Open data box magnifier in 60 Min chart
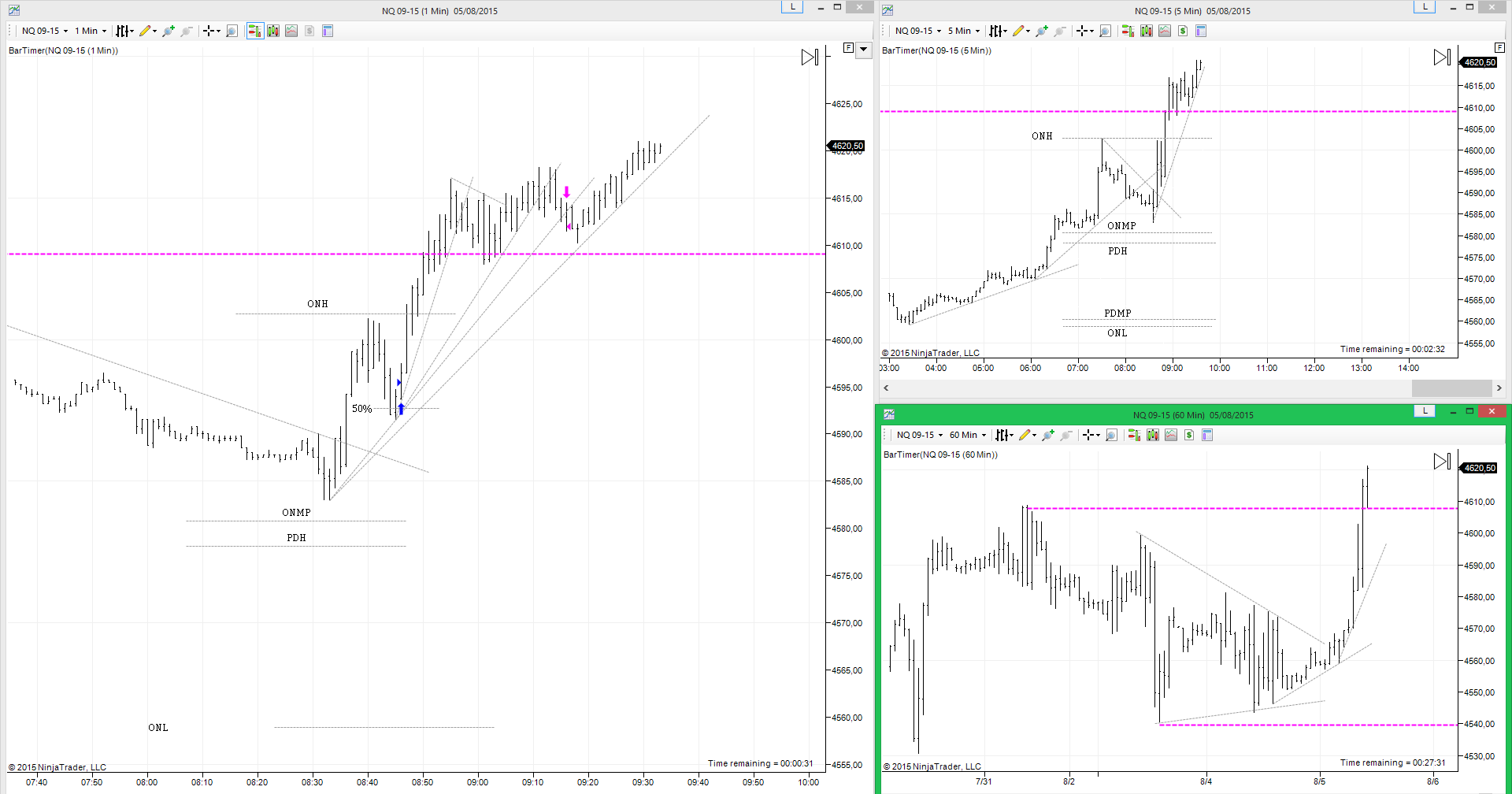This screenshot has height=794, width=1512. tap(1111, 435)
